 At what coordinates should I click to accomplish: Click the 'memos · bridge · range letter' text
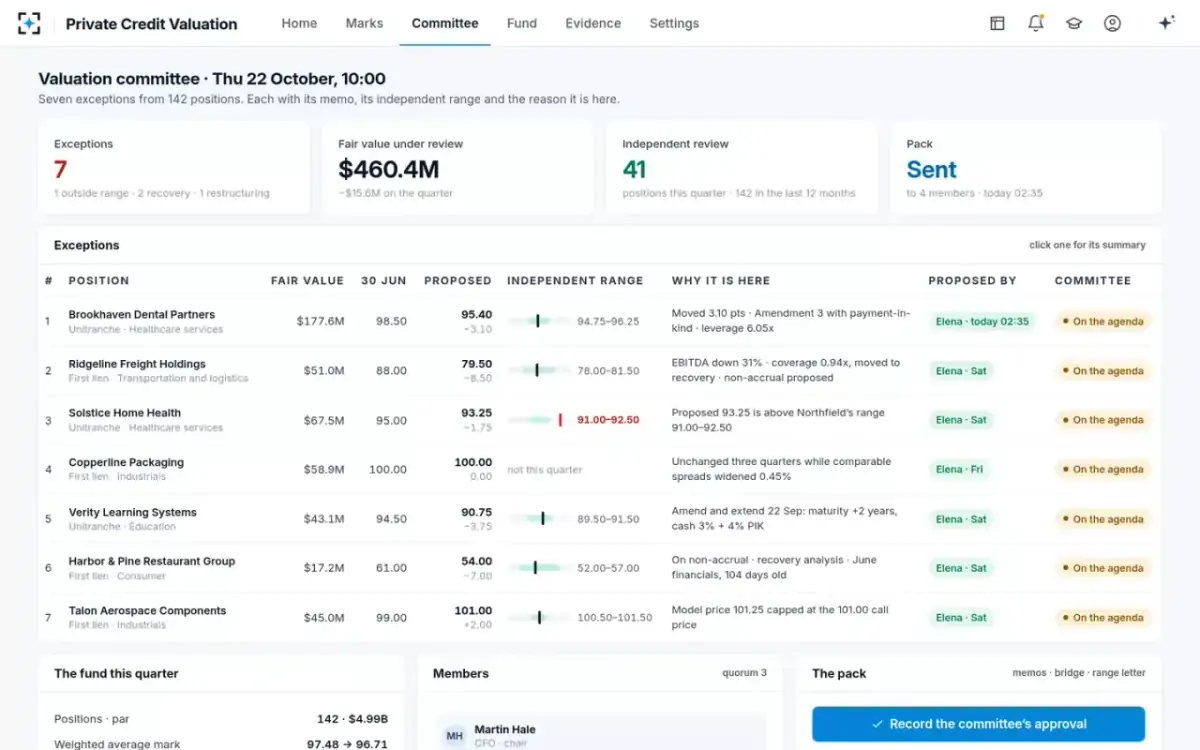(1079, 674)
